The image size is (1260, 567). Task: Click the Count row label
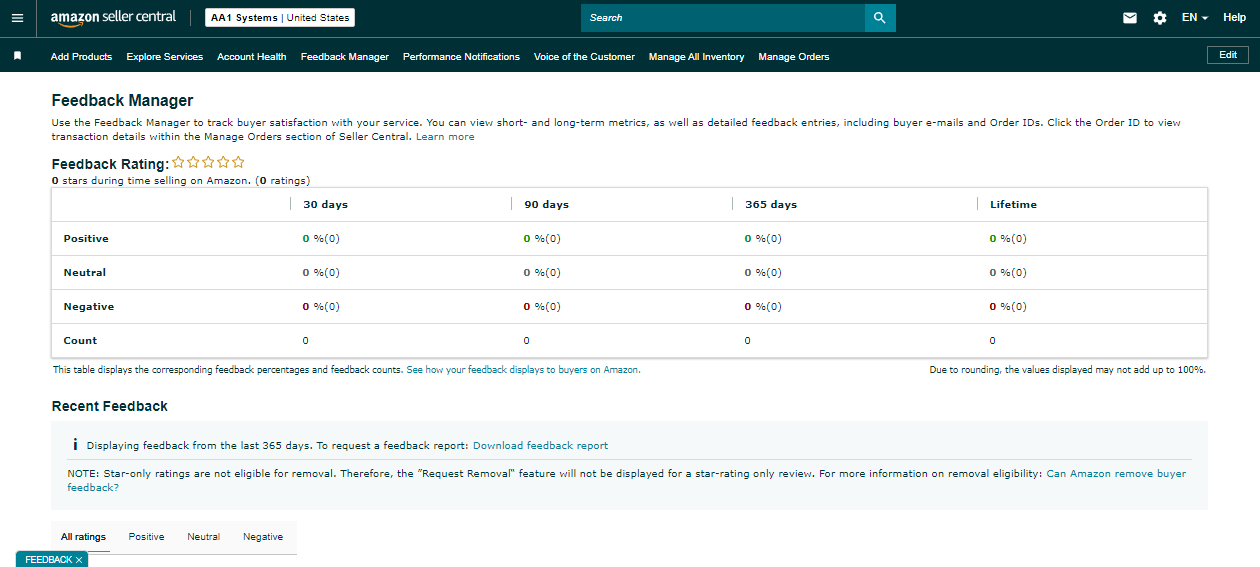coord(80,340)
